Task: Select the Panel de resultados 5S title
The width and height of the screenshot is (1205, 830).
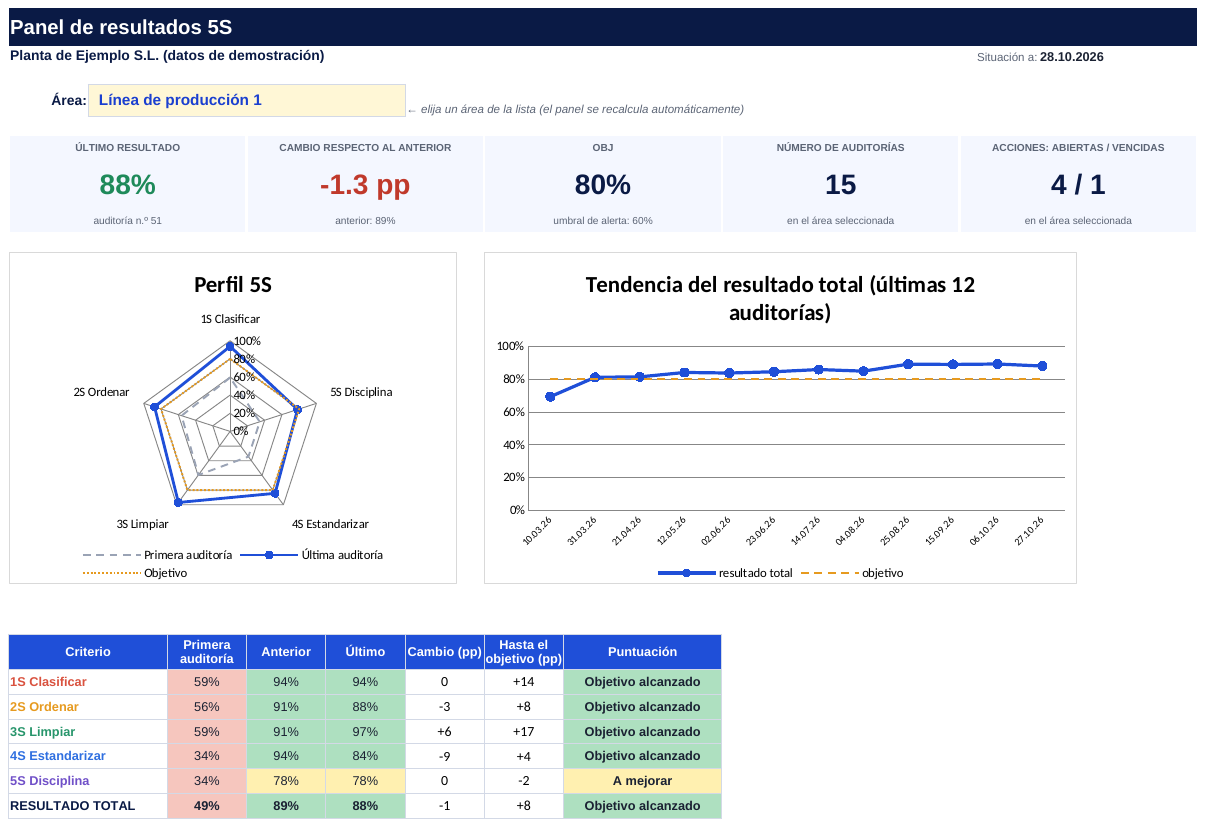Action: click(x=121, y=28)
